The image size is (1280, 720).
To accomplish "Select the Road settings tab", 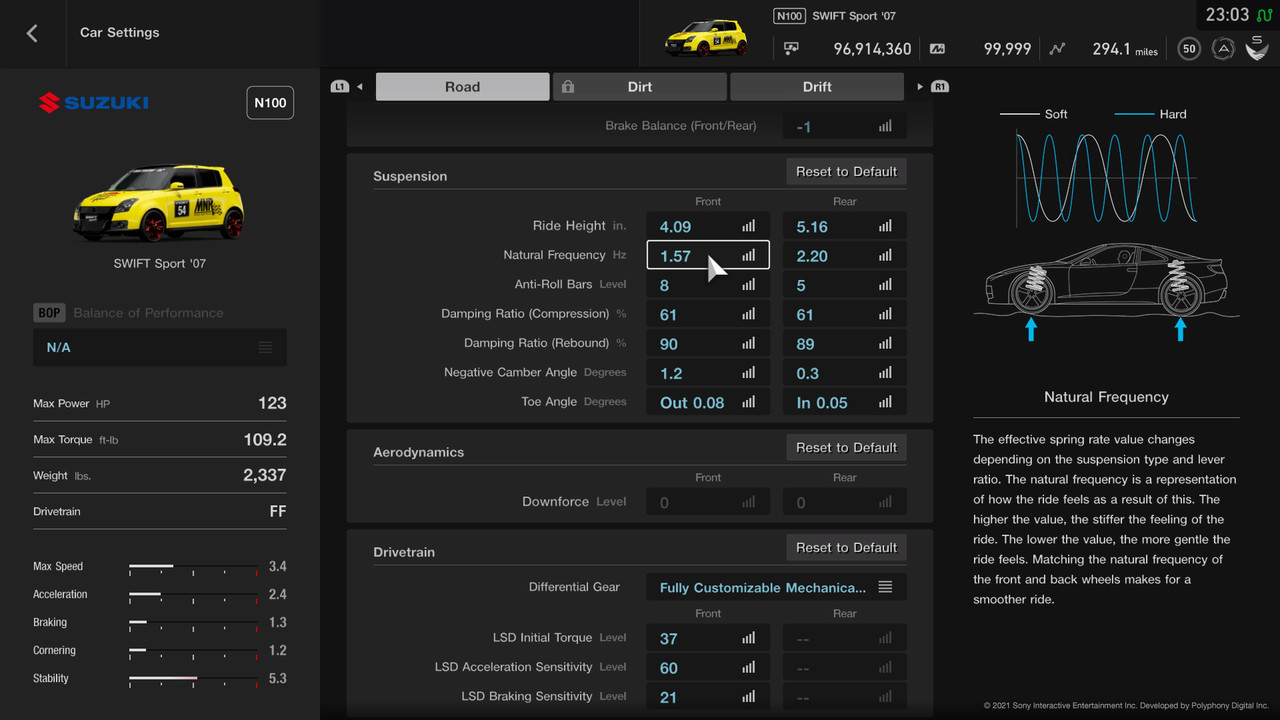I will coord(462,87).
